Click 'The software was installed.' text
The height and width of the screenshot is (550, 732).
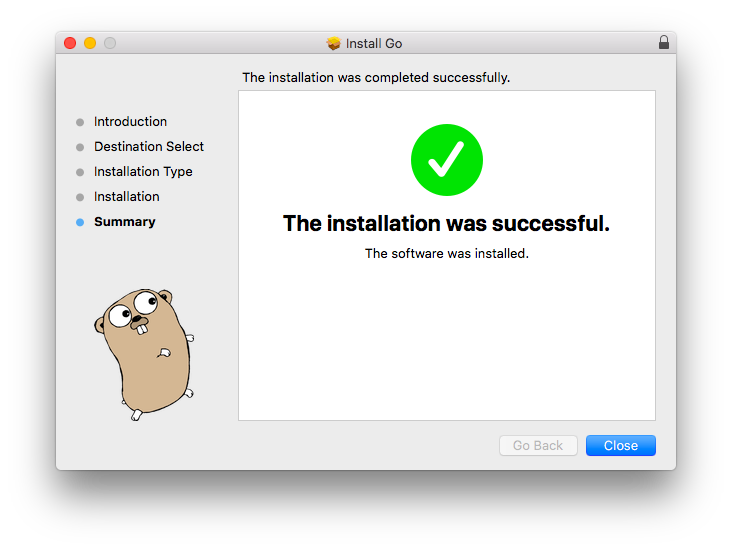[447, 254]
